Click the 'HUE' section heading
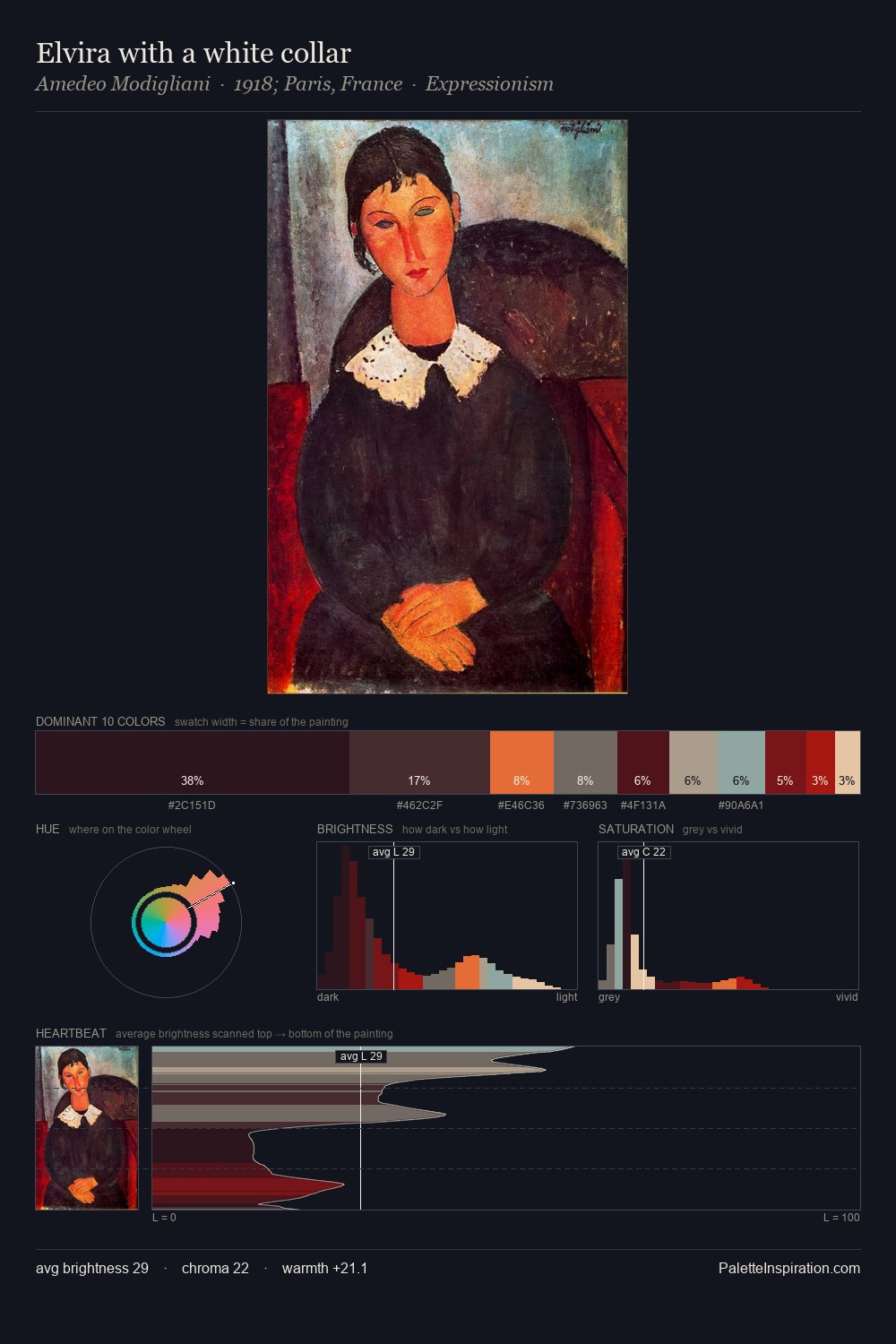896x1344 pixels. (47, 829)
